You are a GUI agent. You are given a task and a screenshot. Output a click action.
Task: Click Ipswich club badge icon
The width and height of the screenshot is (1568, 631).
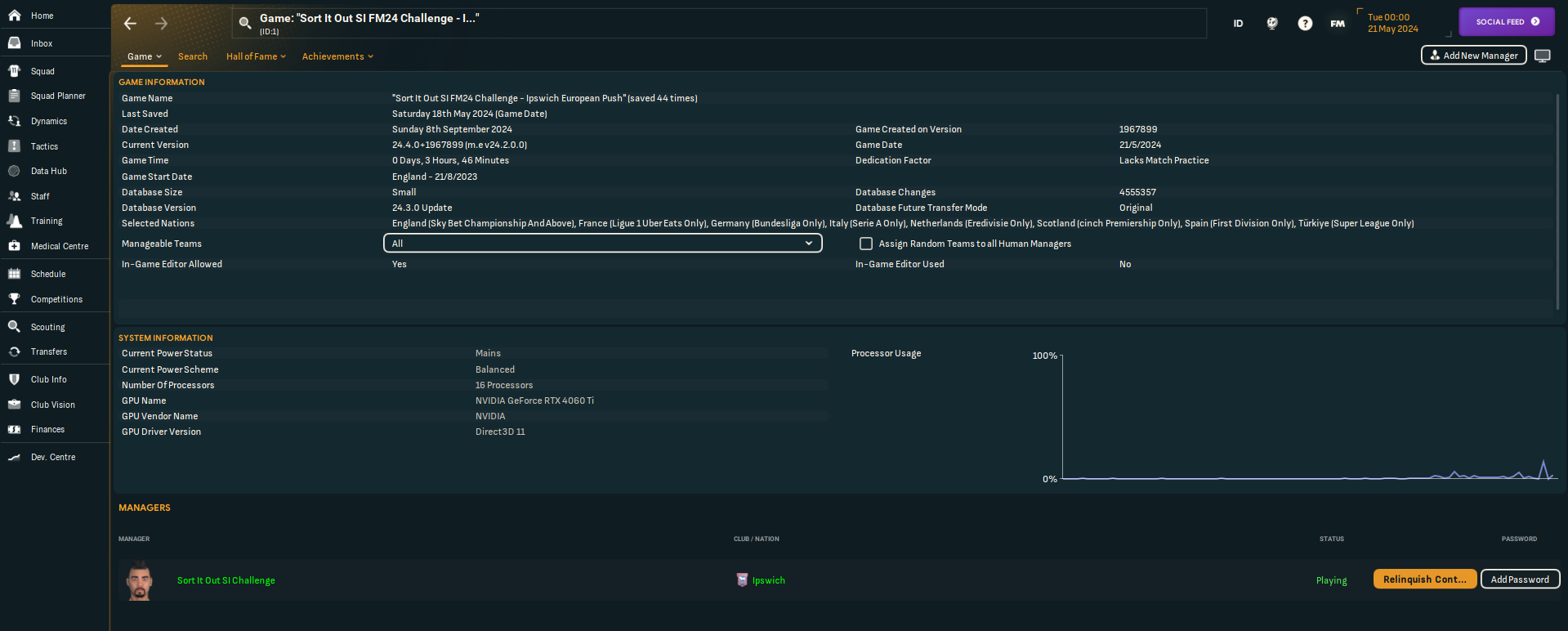(742, 580)
